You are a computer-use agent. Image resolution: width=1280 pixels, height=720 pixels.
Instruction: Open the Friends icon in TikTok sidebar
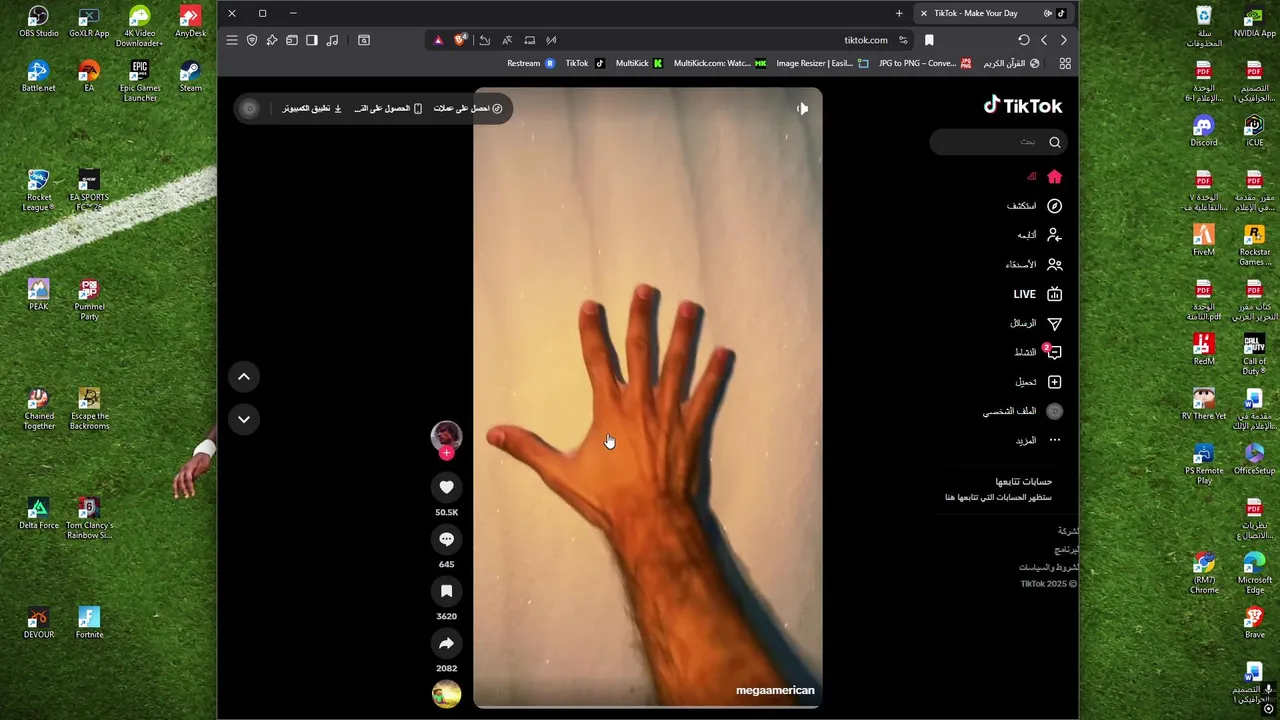point(1054,265)
